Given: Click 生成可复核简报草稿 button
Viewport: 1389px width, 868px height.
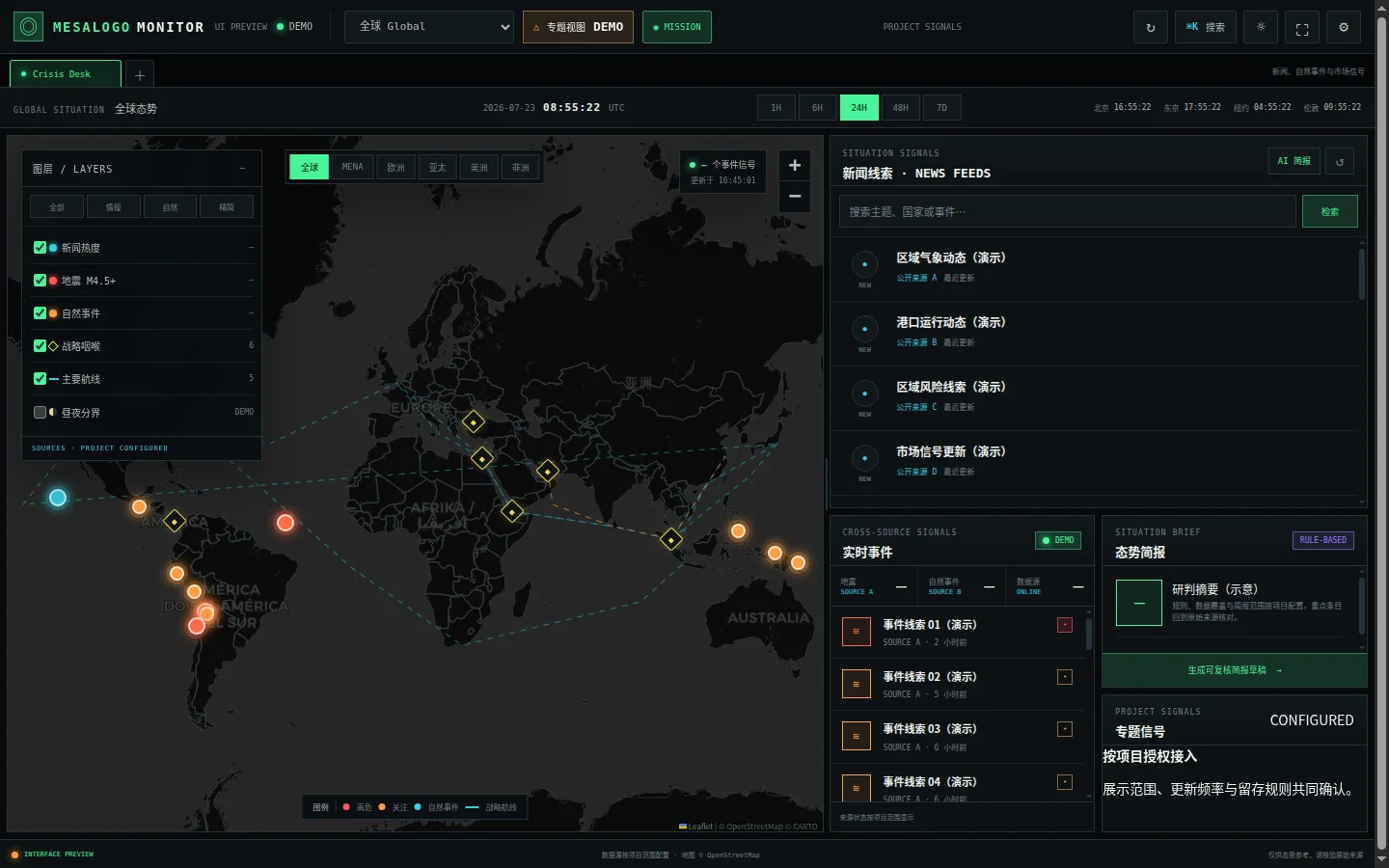Looking at the screenshot, I should click(1235, 670).
